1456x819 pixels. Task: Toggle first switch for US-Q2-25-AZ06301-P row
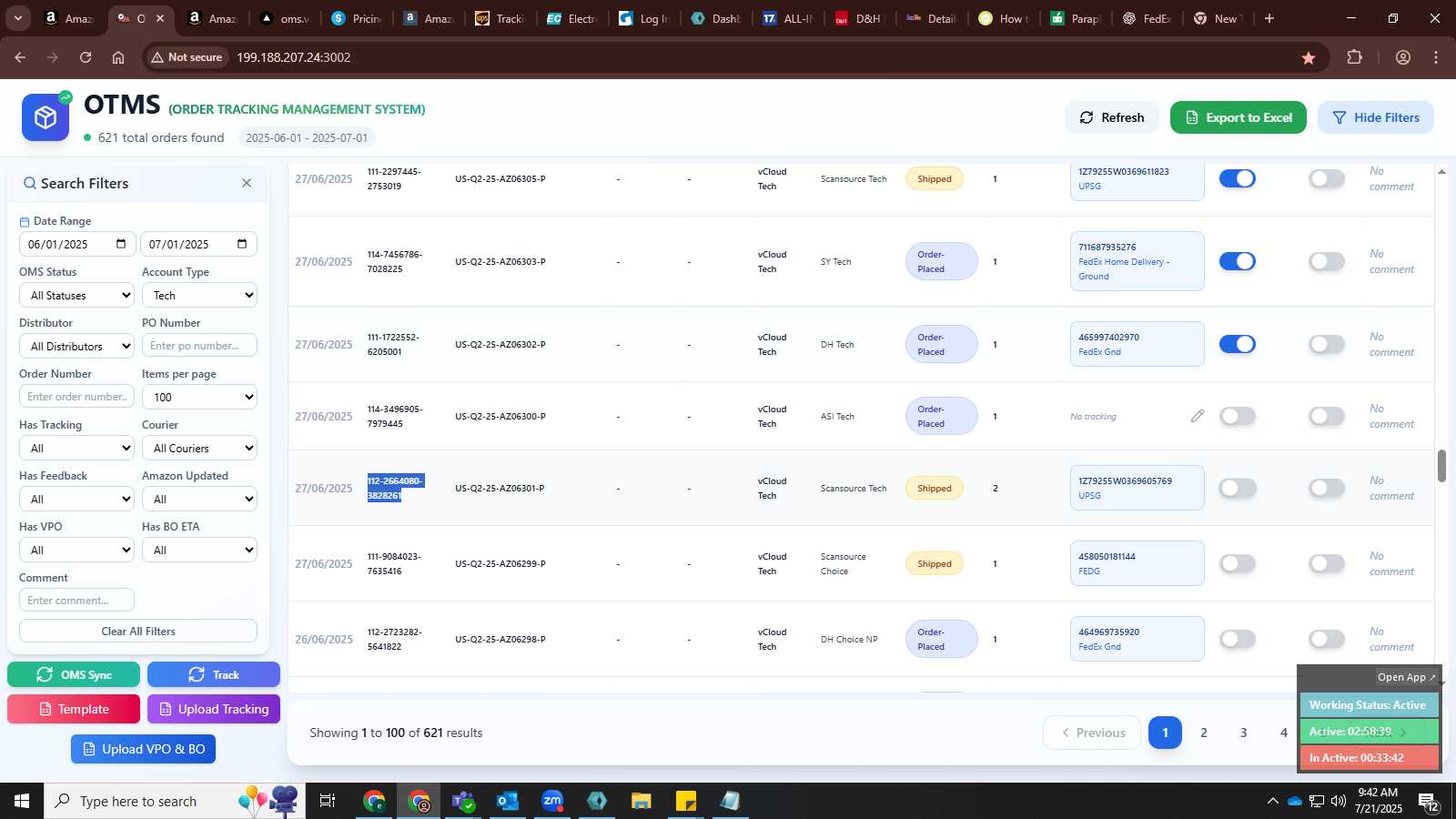coord(1237,488)
